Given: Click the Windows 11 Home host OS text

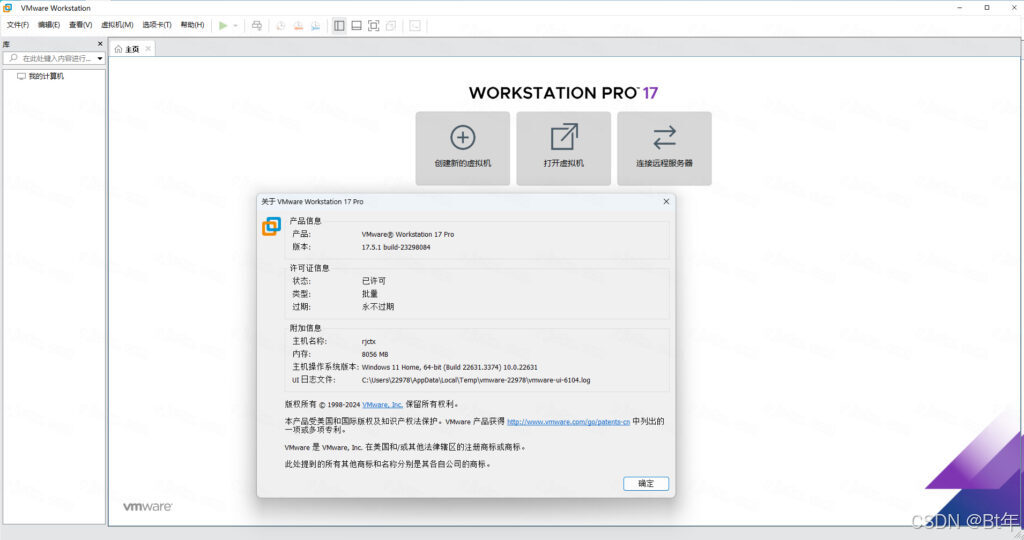Looking at the screenshot, I should 449,368.
